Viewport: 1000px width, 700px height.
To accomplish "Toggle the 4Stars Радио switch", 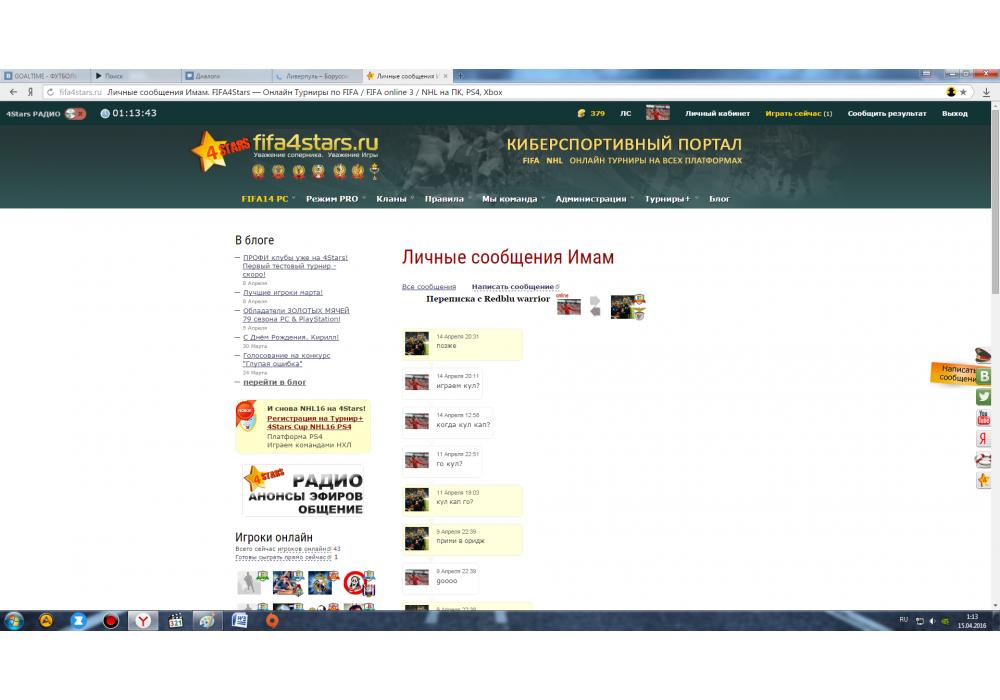I will coord(75,113).
